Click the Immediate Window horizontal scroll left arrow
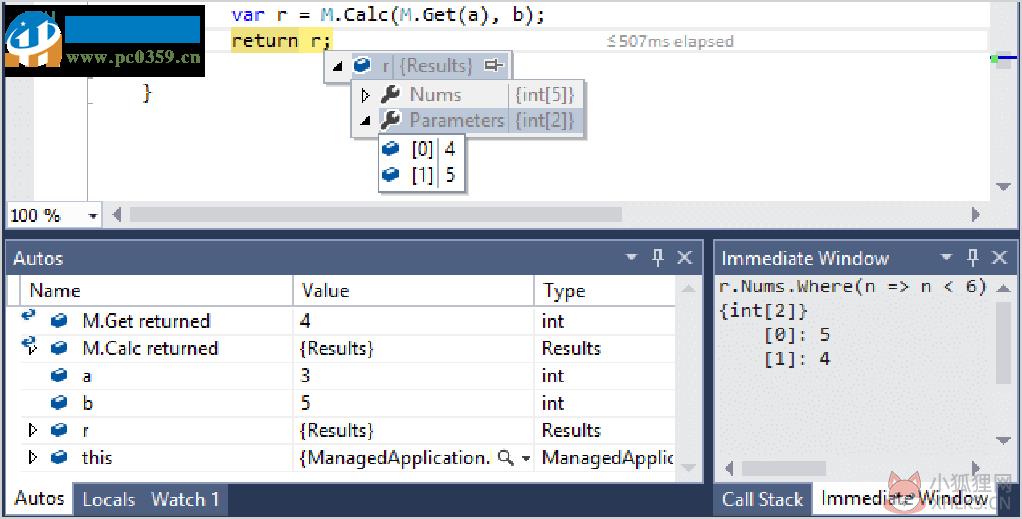The height and width of the screenshot is (519, 1022). (729, 468)
